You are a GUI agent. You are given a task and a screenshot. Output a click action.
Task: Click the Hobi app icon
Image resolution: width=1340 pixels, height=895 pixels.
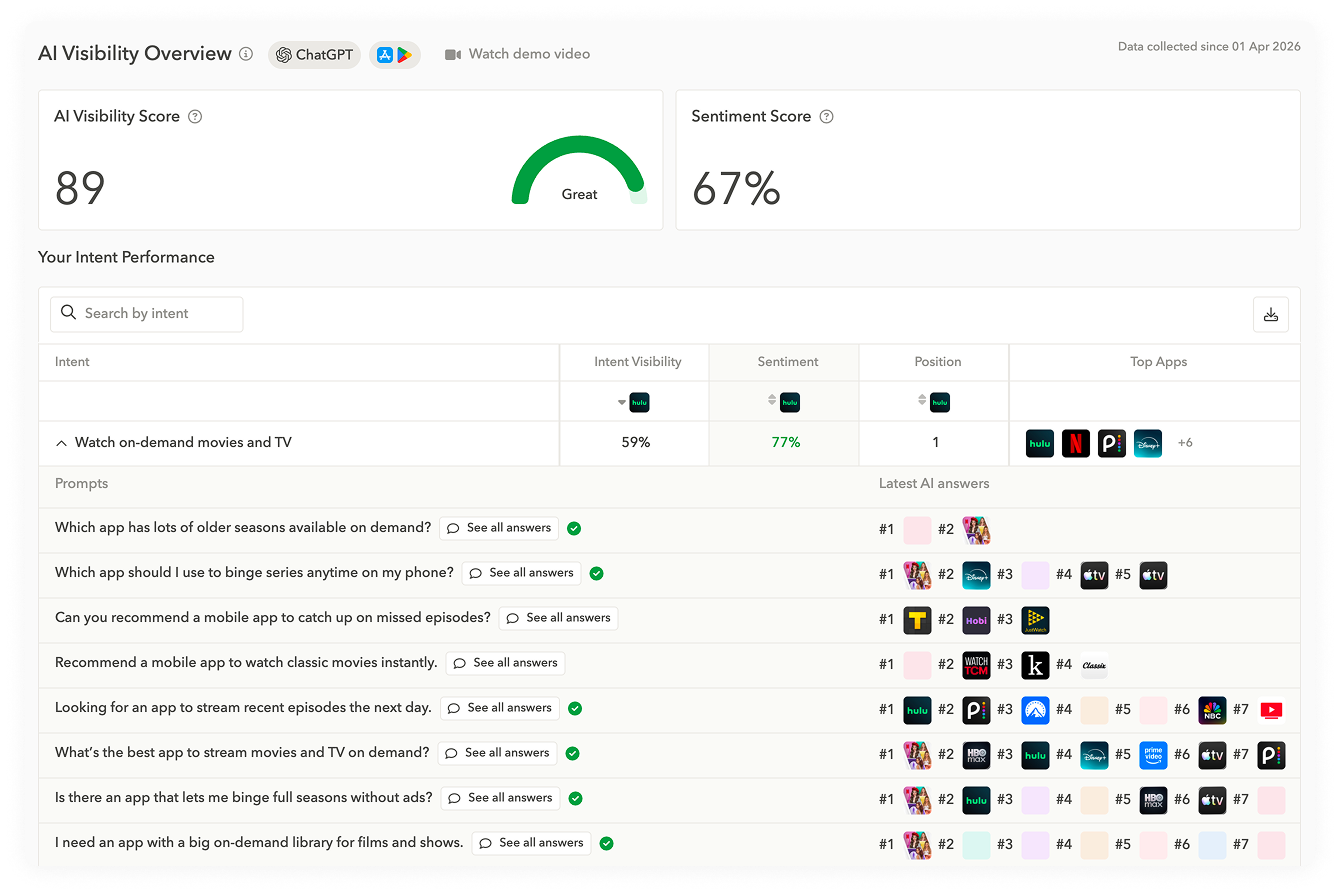tap(976, 620)
